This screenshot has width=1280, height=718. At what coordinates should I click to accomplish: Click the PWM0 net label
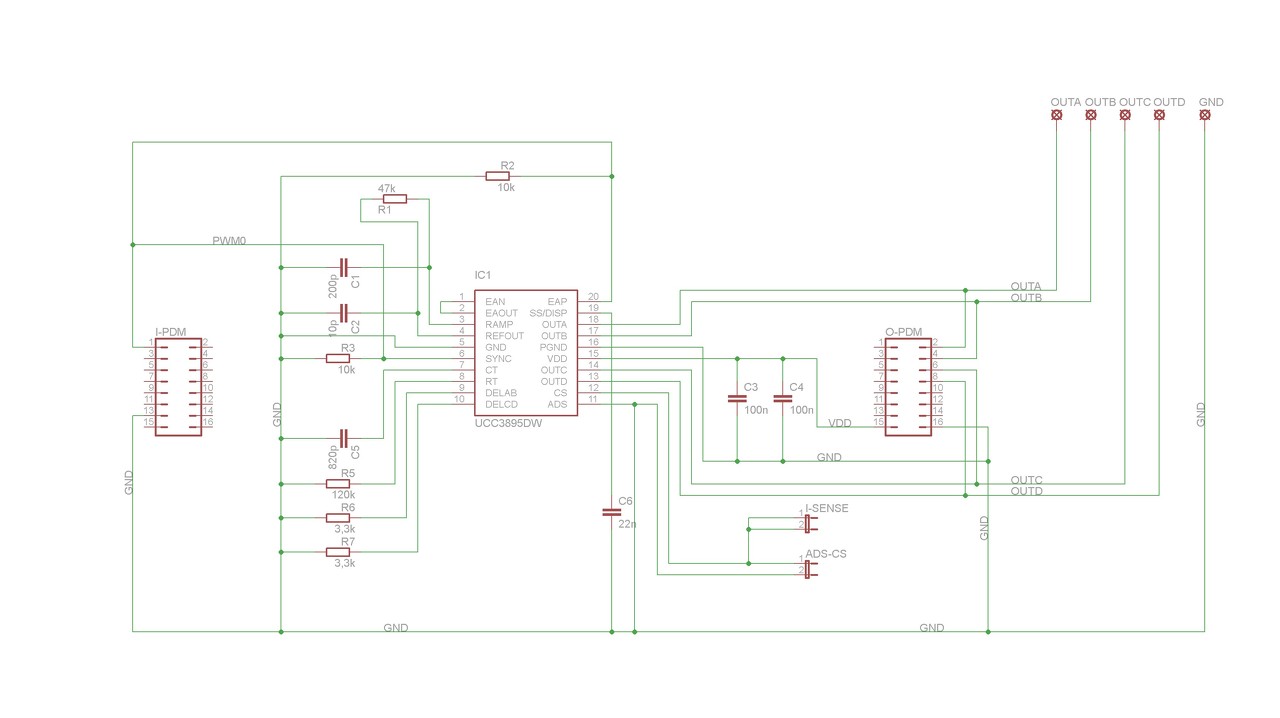[229, 241]
